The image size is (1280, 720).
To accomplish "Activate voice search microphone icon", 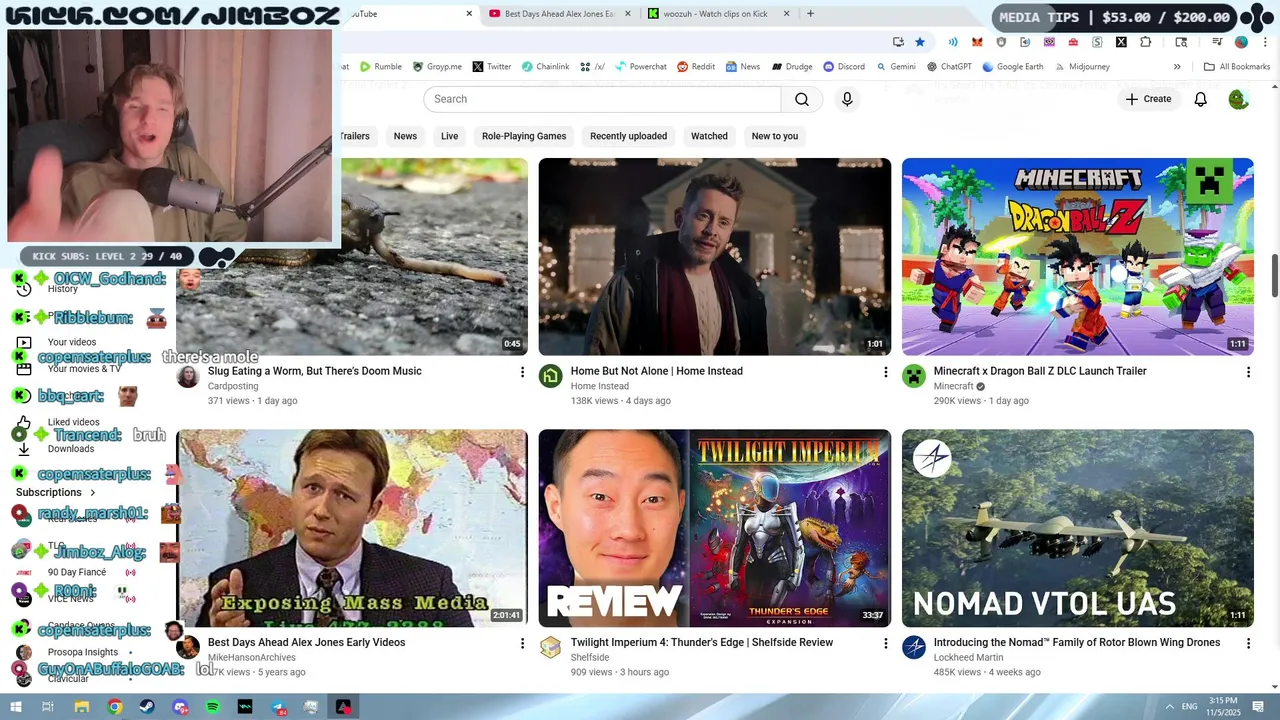I will pos(847,99).
